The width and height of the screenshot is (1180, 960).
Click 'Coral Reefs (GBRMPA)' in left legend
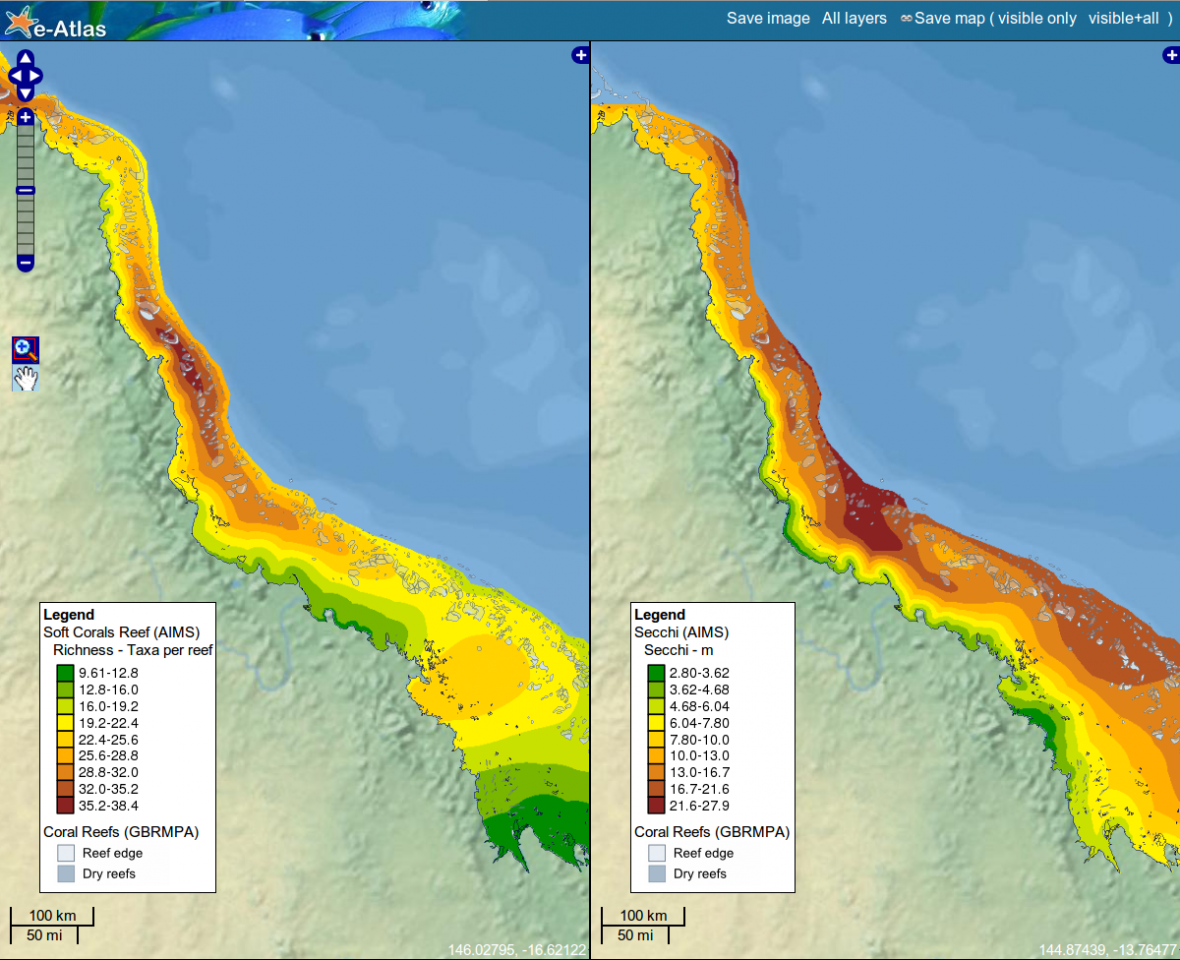[x=121, y=831]
